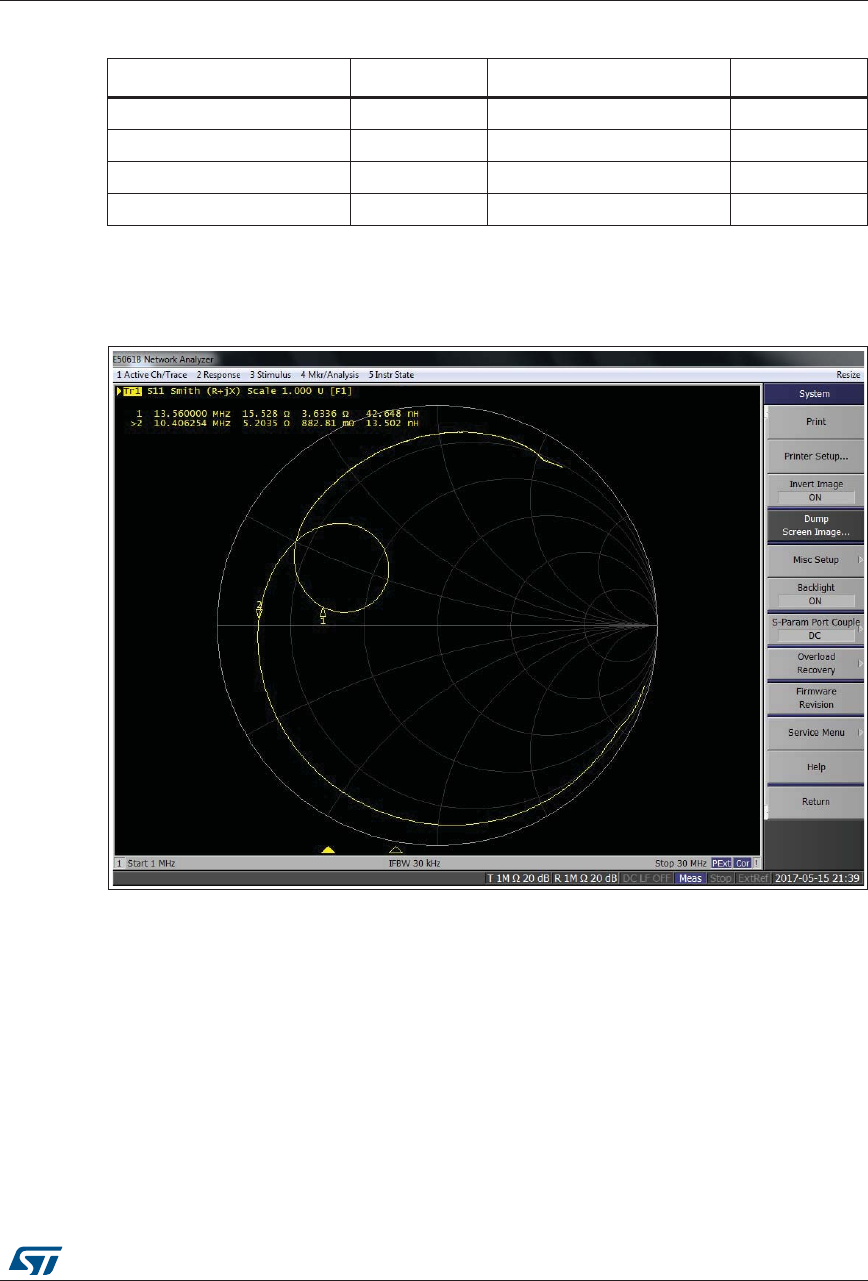This screenshot has width=868, height=1281.
Task: Click the System softkey menu header
Action: pyautogui.click(x=815, y=394)
